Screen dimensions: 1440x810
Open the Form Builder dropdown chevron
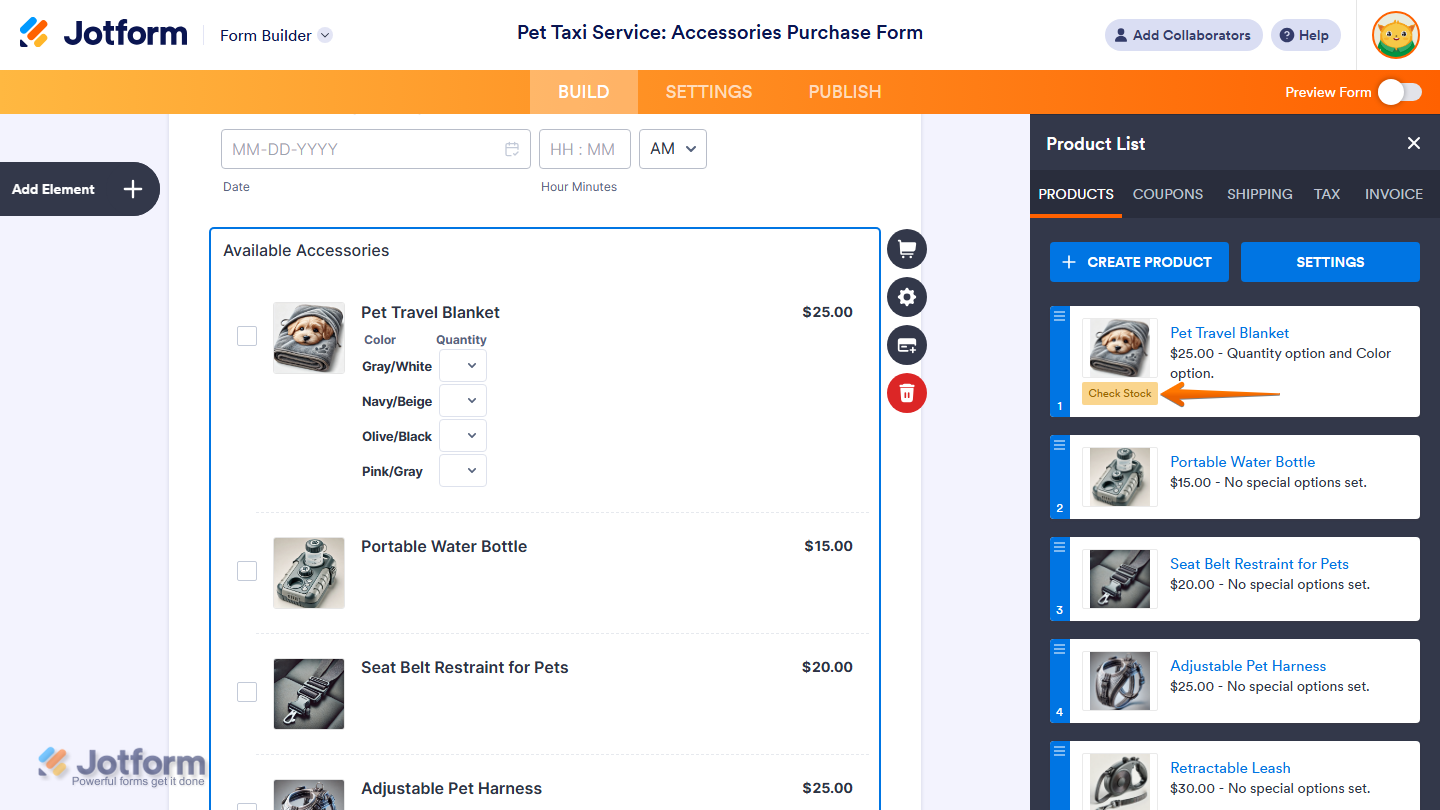(x=325, y=36)
